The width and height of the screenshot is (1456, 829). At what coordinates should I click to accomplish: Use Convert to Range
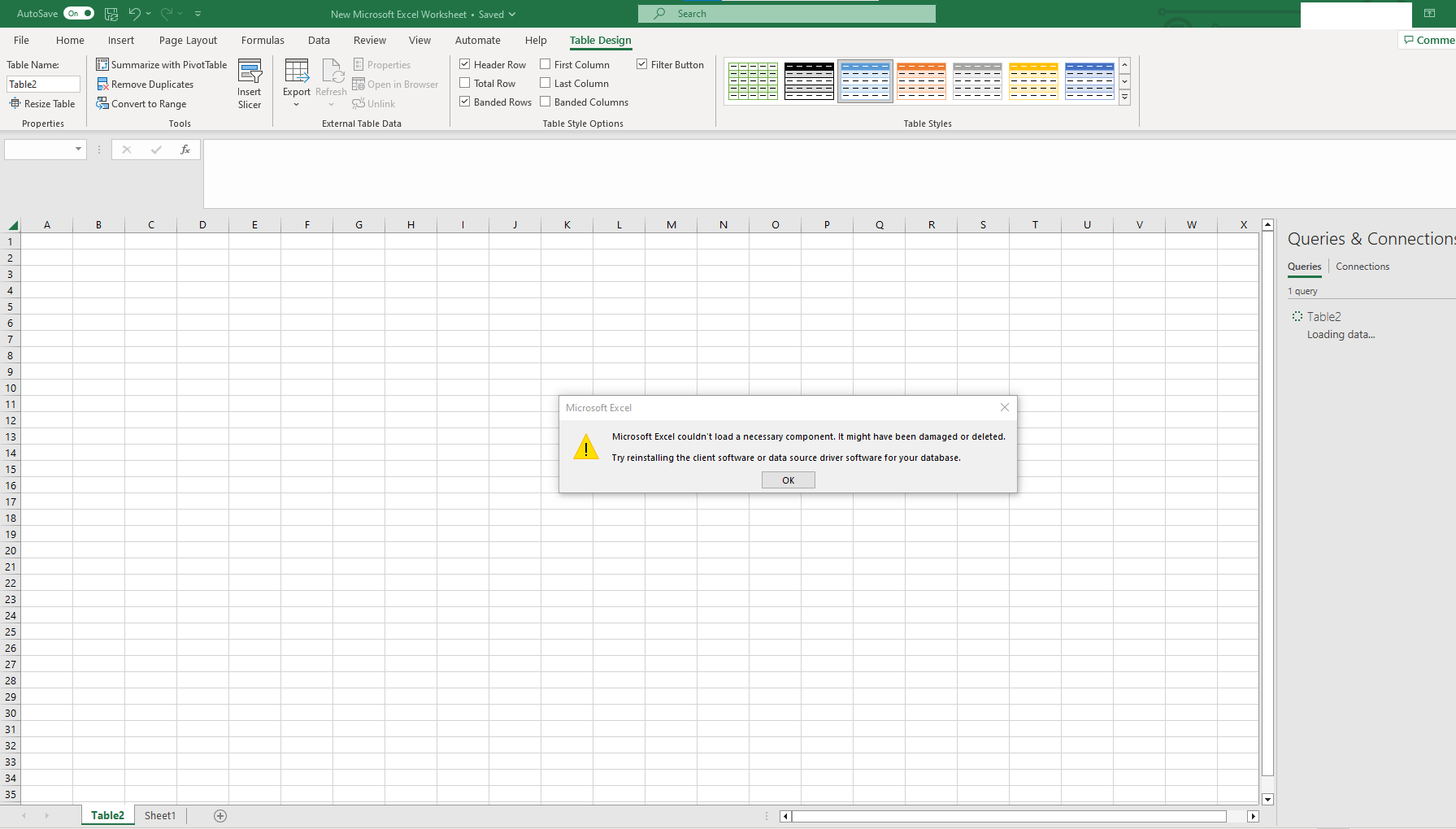coord(142,103)
